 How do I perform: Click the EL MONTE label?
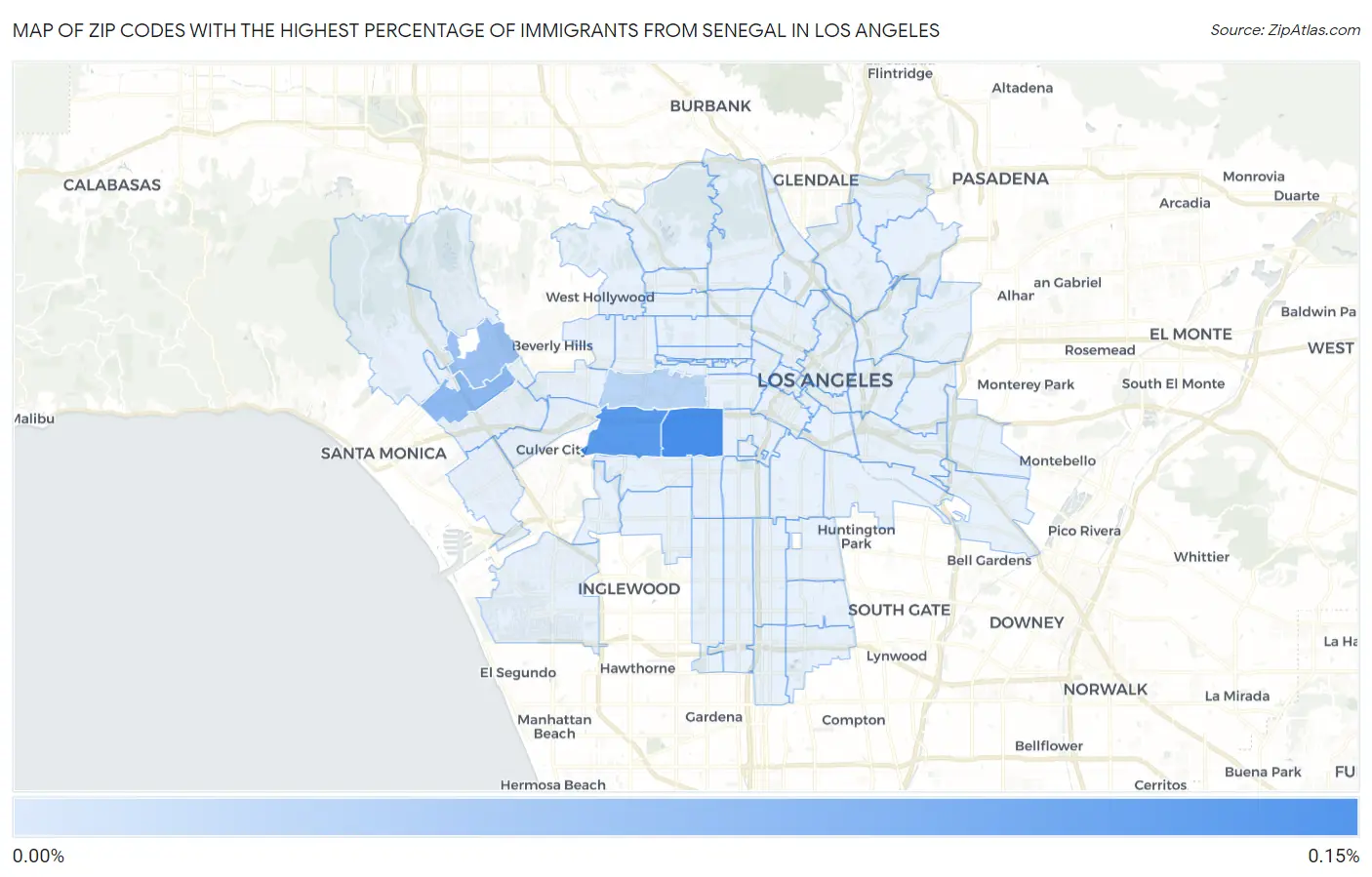1190,335
